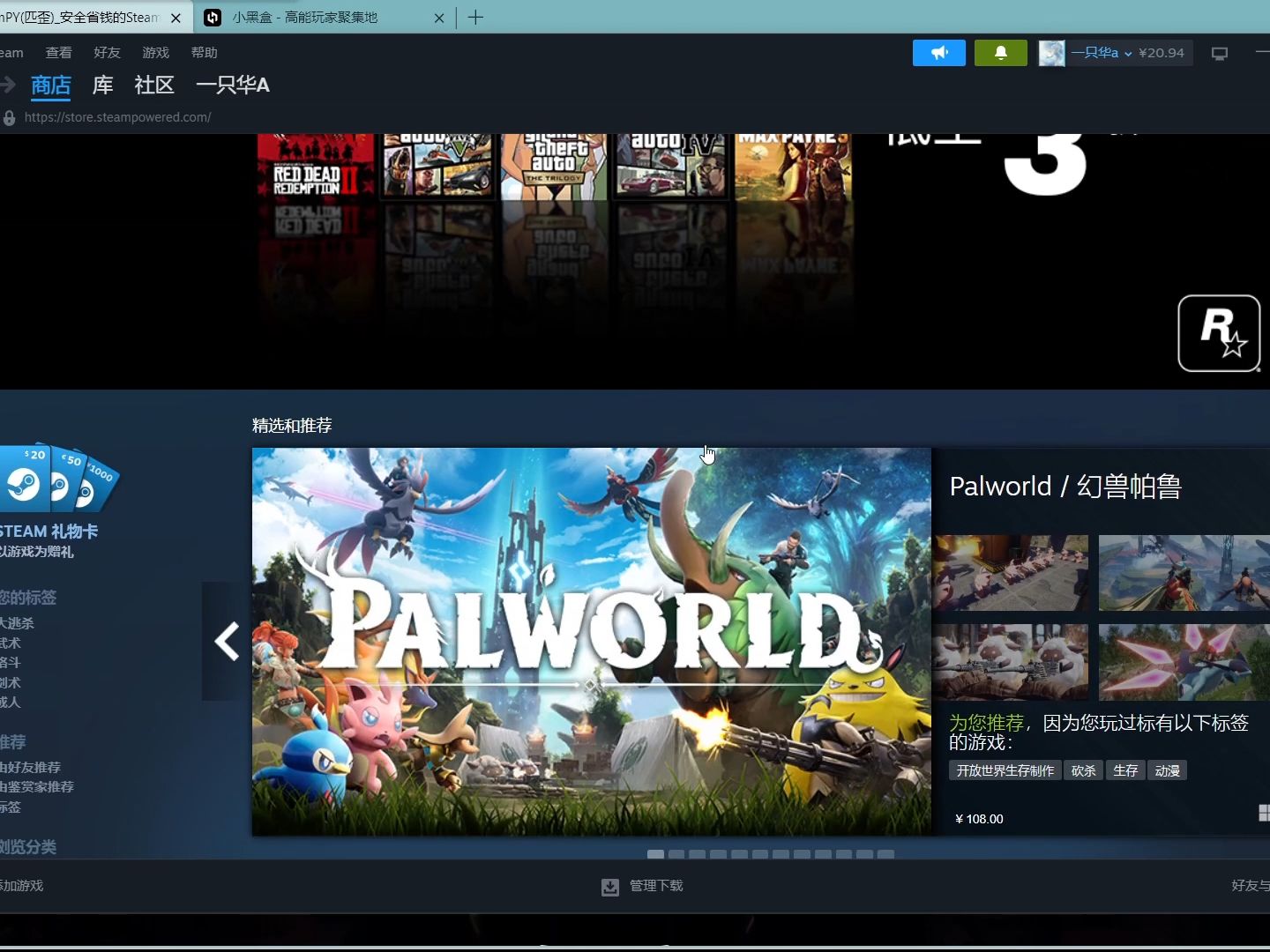Click the wallet balance ¥20.94
Screen dimensions: 1270x952
1162,53
